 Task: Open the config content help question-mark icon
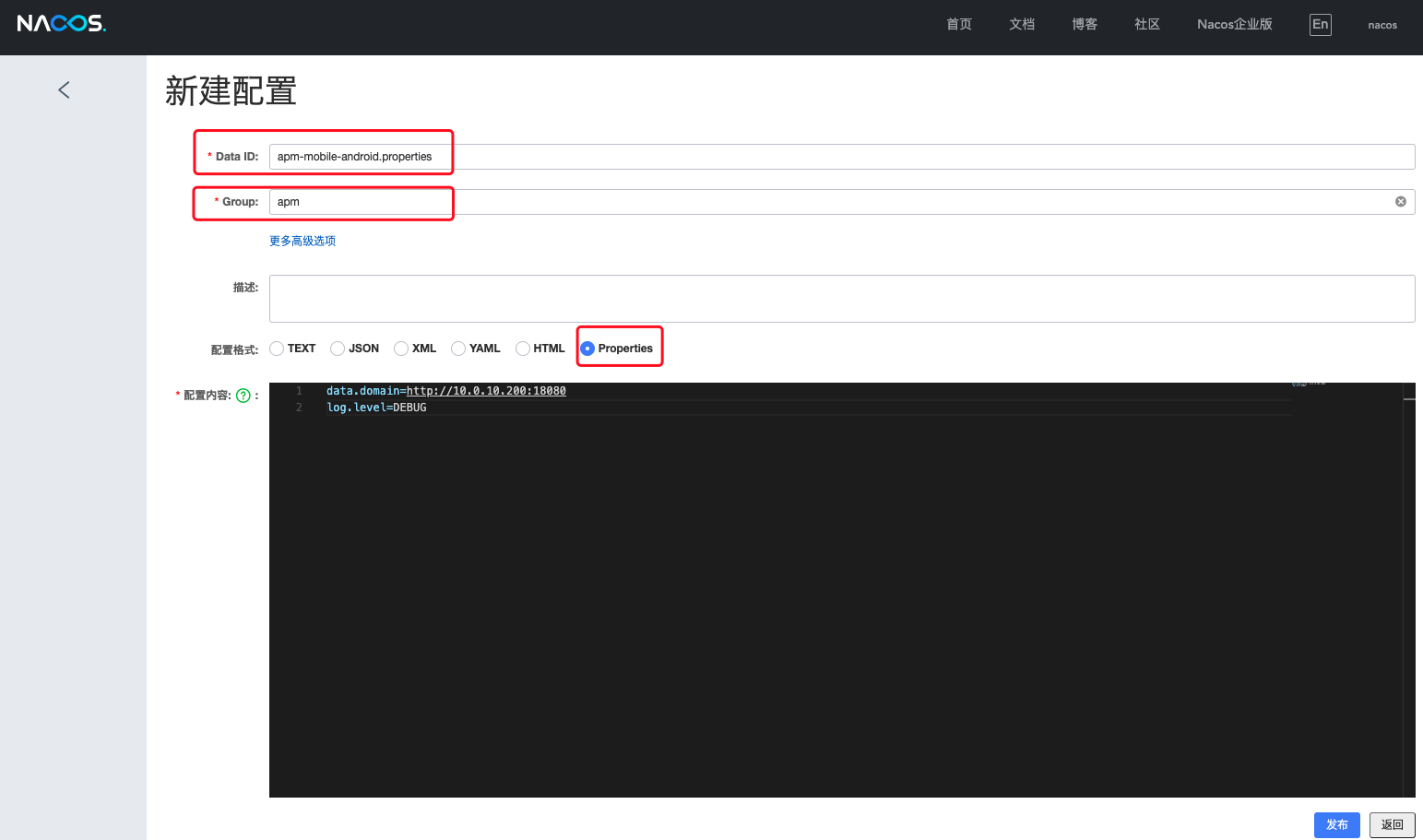coord(243,396)
